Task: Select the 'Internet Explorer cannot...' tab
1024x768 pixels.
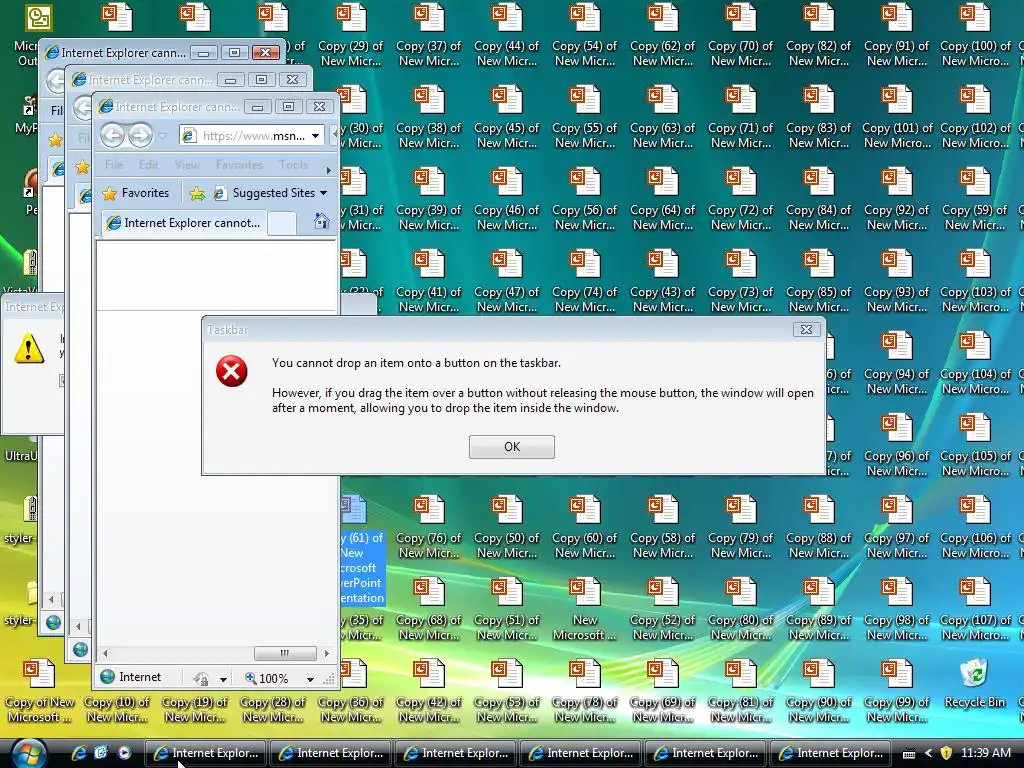Action: (x=184, y=223)
